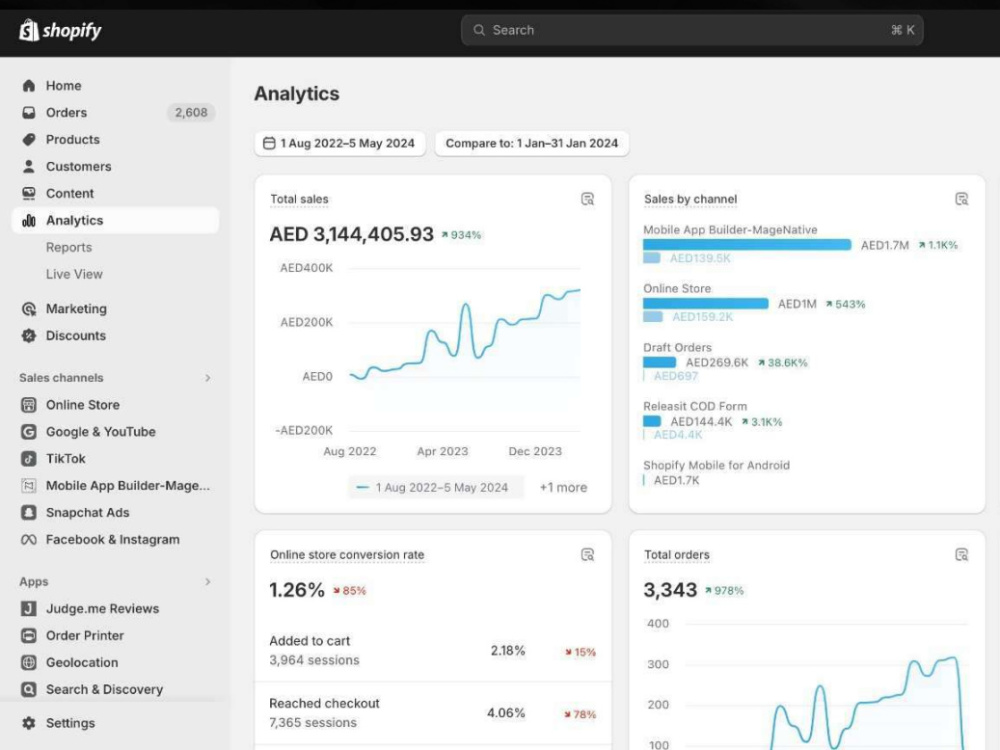Click the Draft Orders AED269.6K bar
Image resolution: width=1000 pixels, height=750 pixels.
pyautogui.click(x=659, y=362)
